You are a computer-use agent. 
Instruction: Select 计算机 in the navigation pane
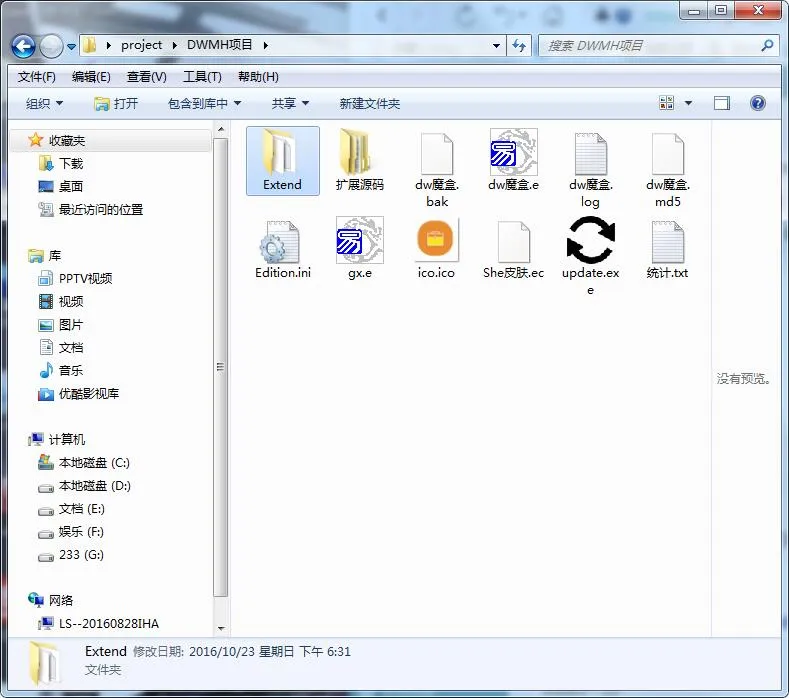click(57, 439)
